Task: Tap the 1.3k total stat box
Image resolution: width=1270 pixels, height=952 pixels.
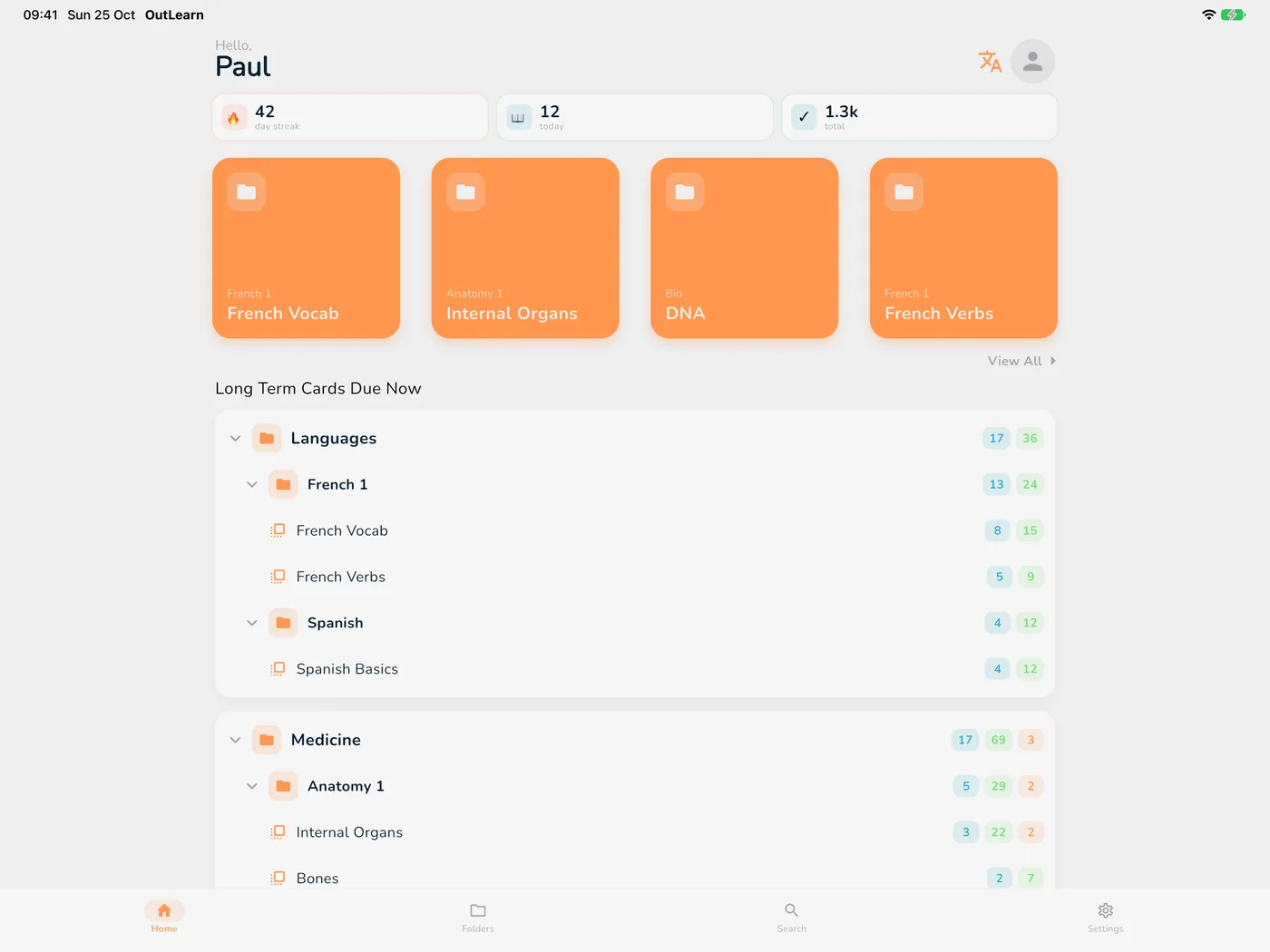Action: tap(920, 117)
